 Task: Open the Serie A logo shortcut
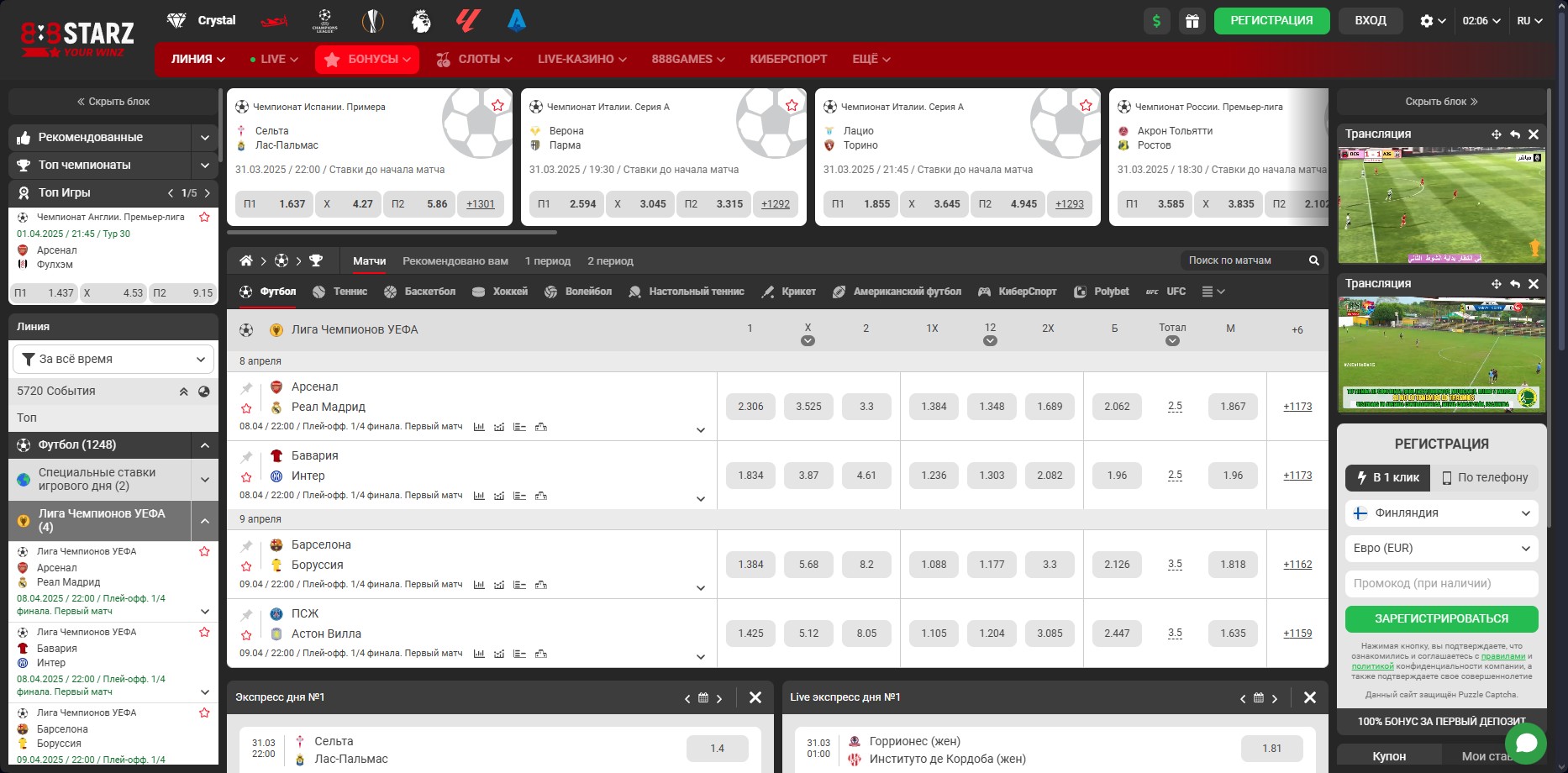coord(516,20)
